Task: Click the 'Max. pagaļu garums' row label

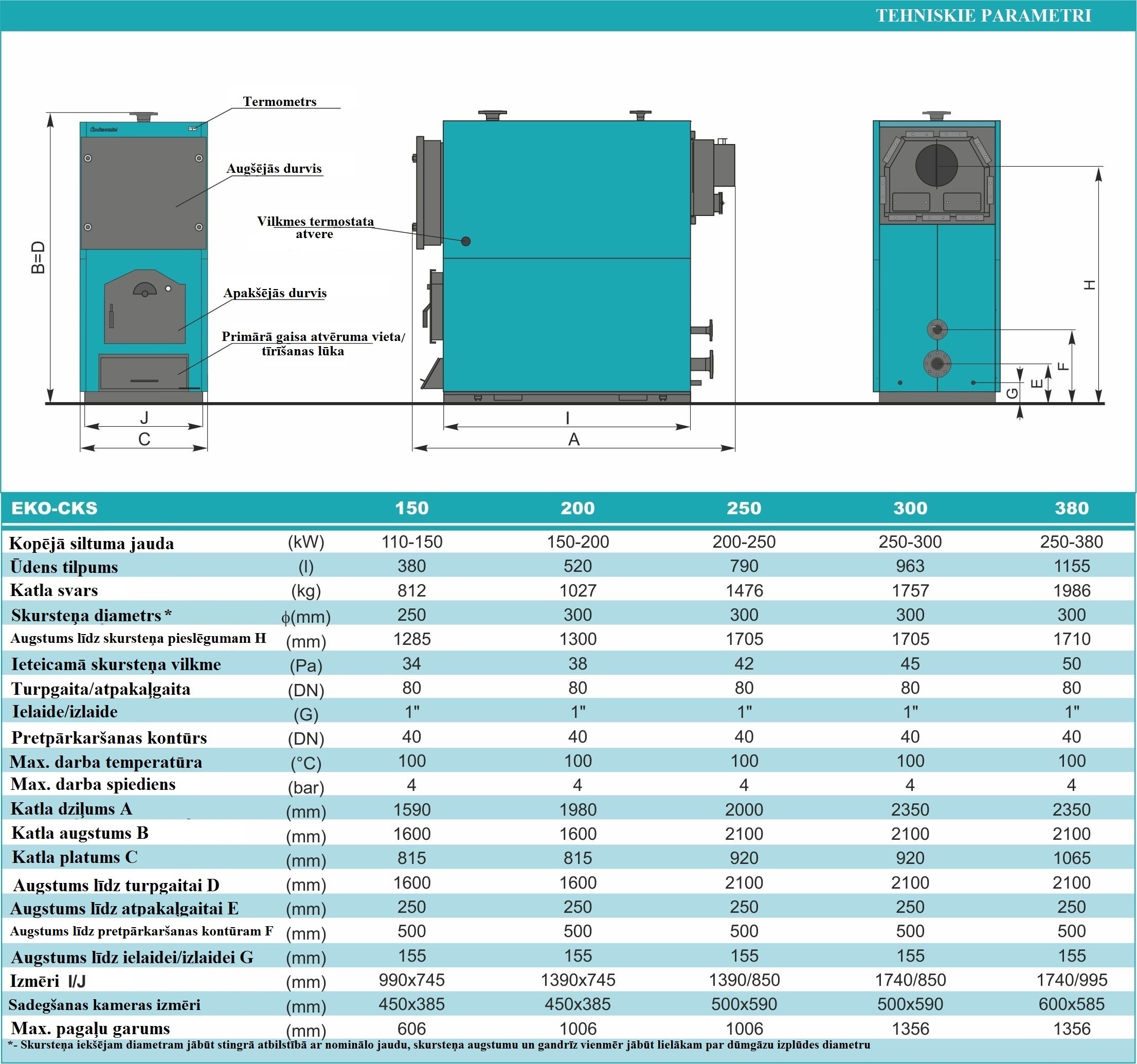Action: (91, 1029)
